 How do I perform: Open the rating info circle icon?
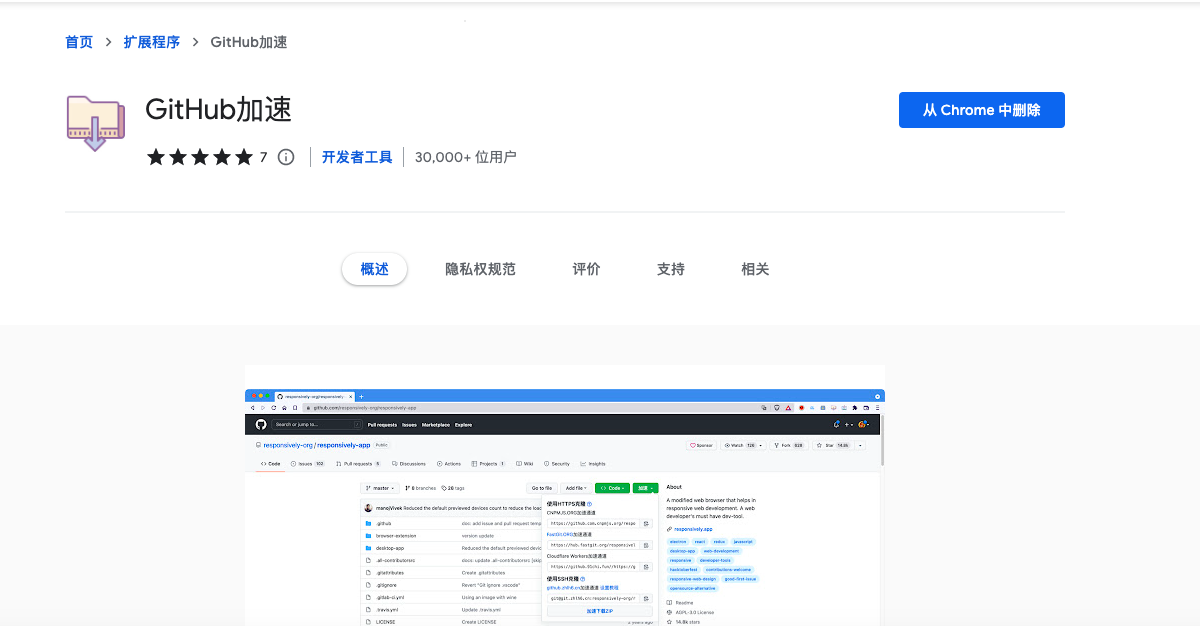286,157
